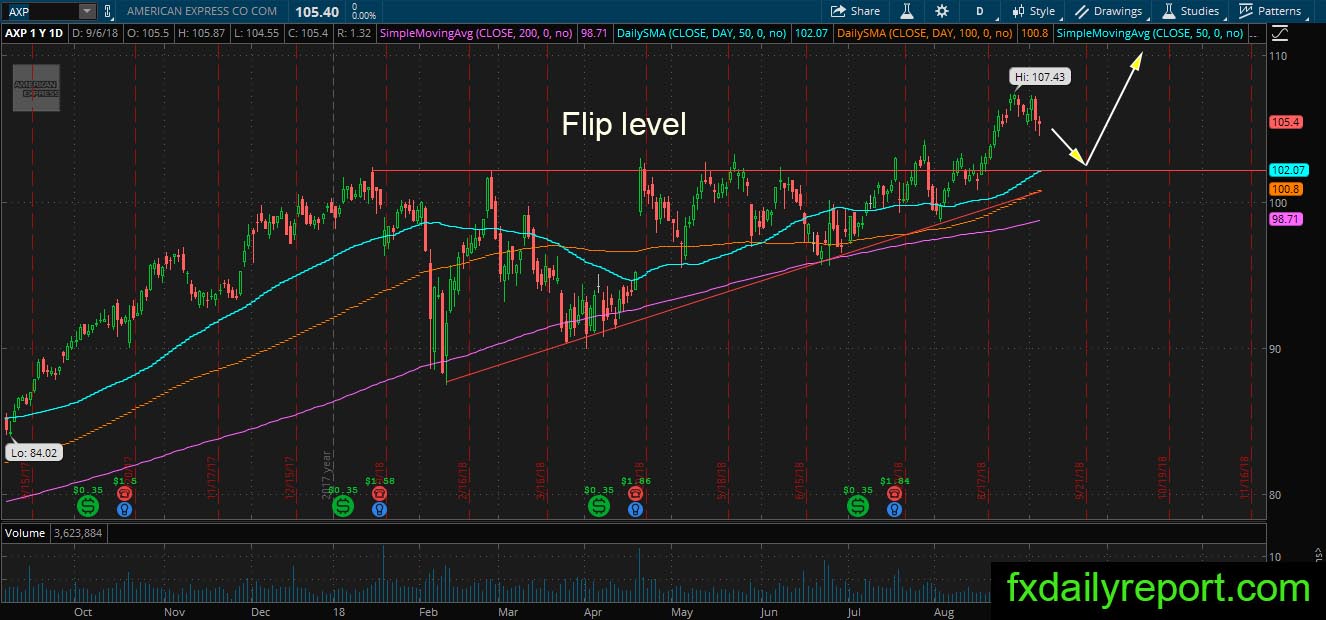Click the $0.35 dividend icon near July

click(x=858, y=508)
